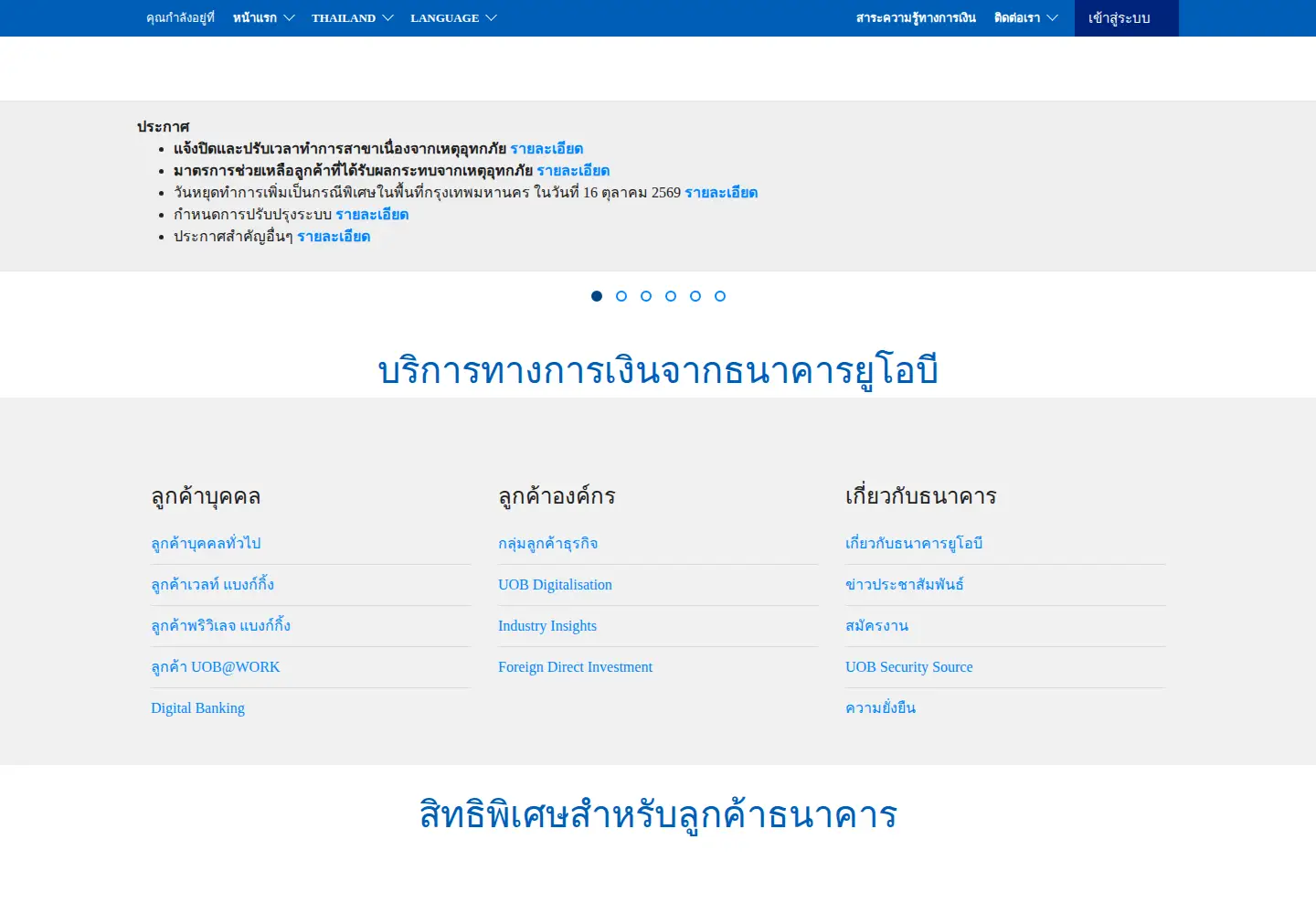Open สมัครงาน careers link

point(876,626)
